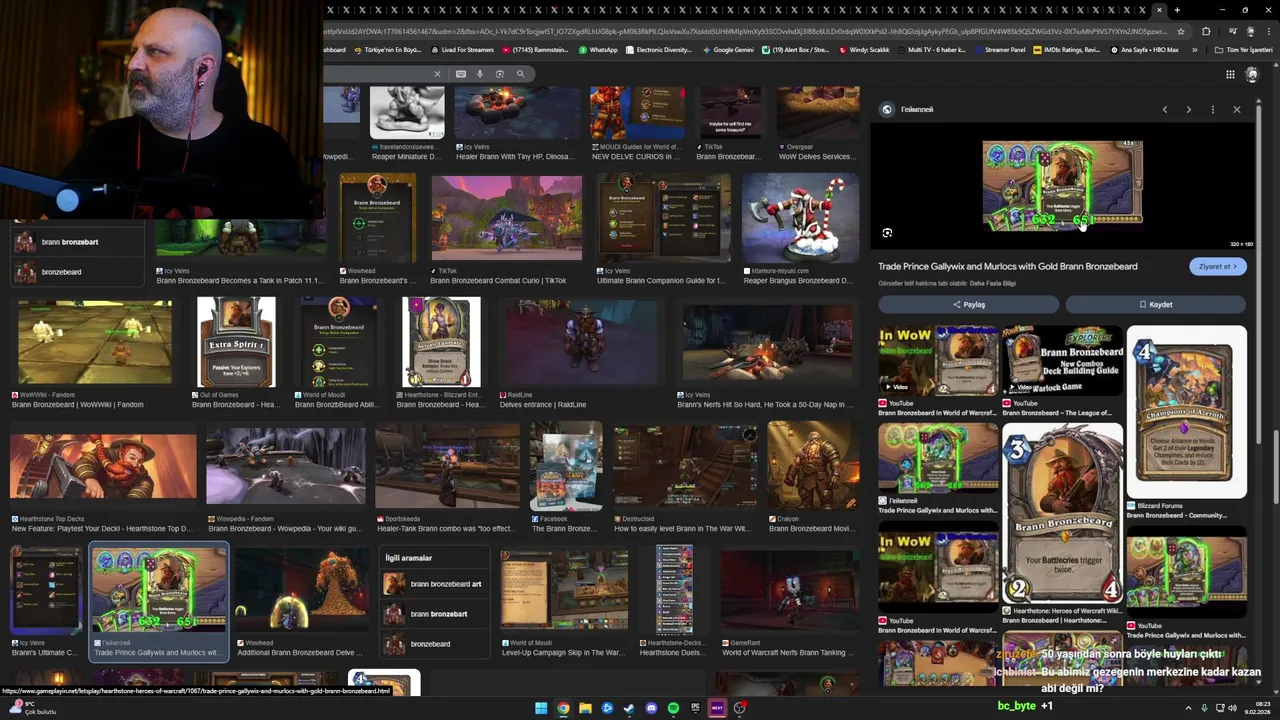Viewport: 1280px width, 720px height.
Task: Open Hearthstone Top Decks Brann artwork thumbnail
Action: coord(103,467)
